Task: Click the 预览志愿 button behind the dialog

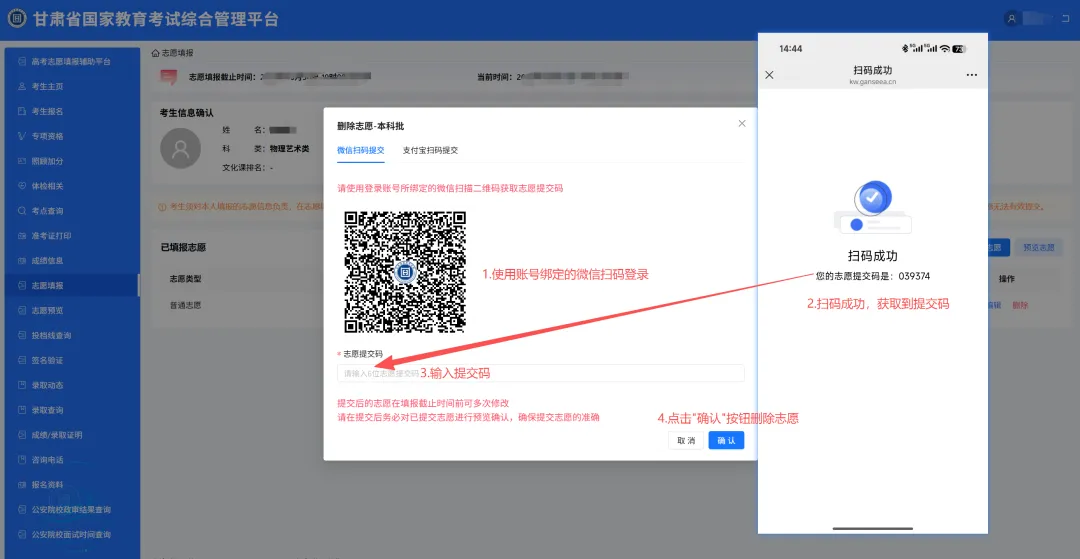Action: click(x=1039, y=248)
